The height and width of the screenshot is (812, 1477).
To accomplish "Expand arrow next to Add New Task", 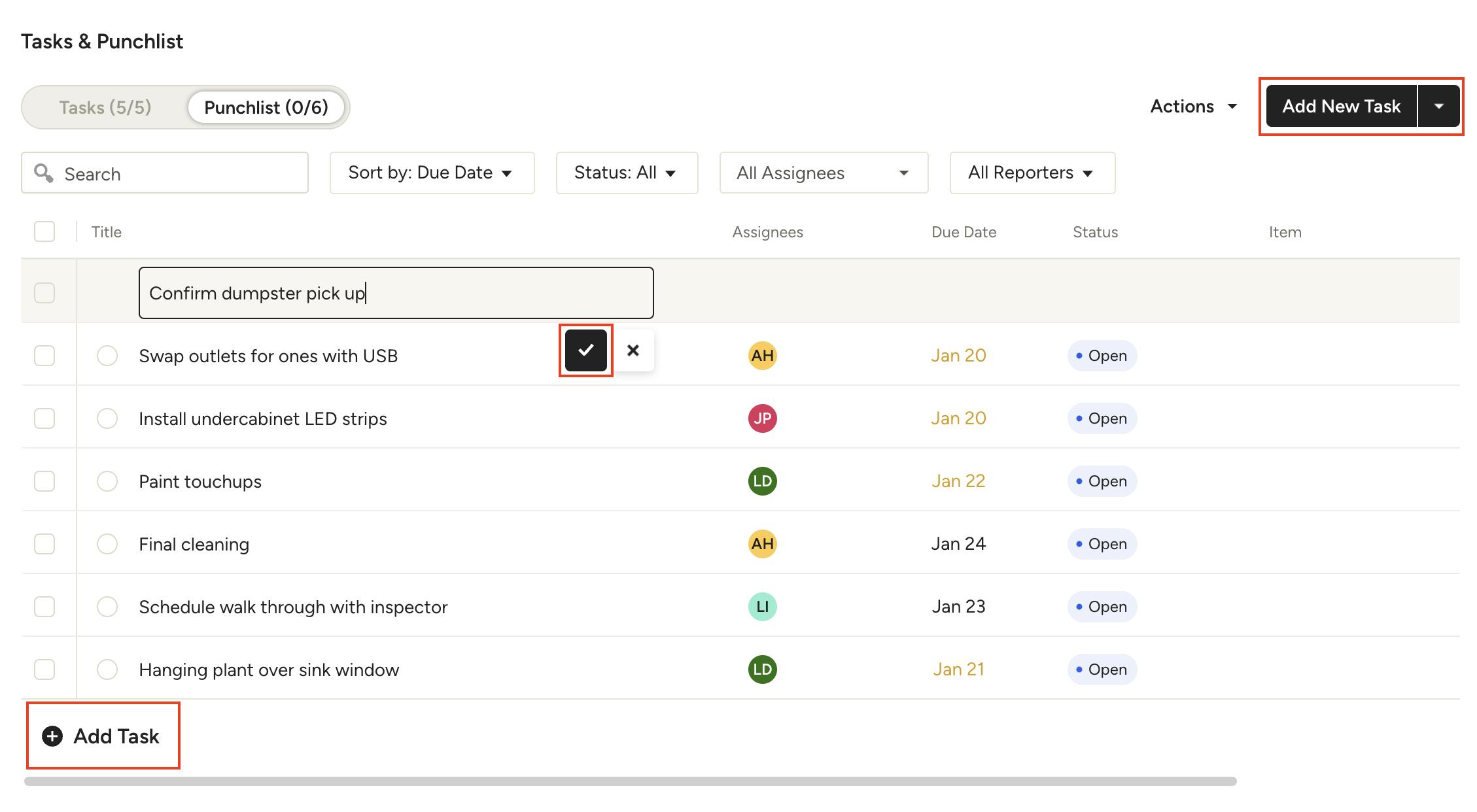I will point(1438,106).
